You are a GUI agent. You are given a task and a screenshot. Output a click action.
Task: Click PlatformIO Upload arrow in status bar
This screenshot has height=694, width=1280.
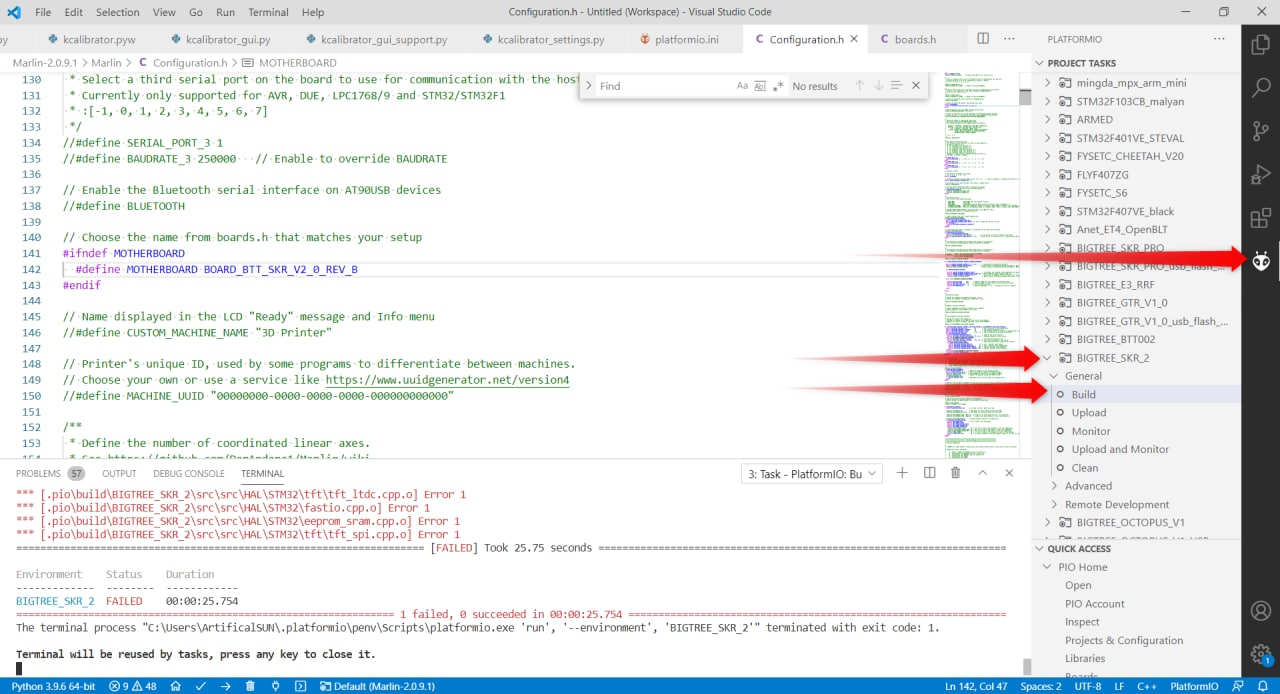(226, 686)
